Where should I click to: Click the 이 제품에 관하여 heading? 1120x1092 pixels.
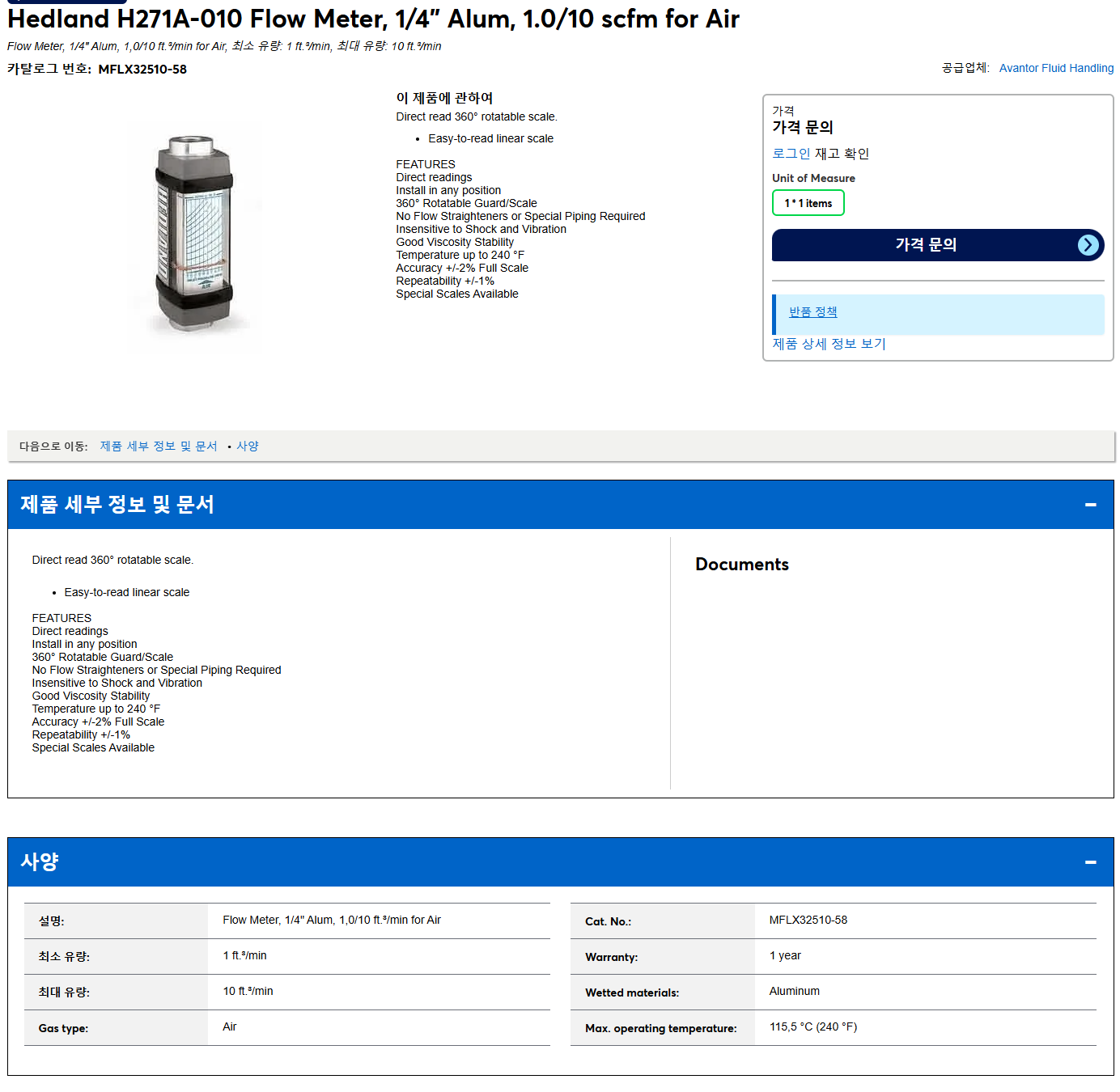444,98
